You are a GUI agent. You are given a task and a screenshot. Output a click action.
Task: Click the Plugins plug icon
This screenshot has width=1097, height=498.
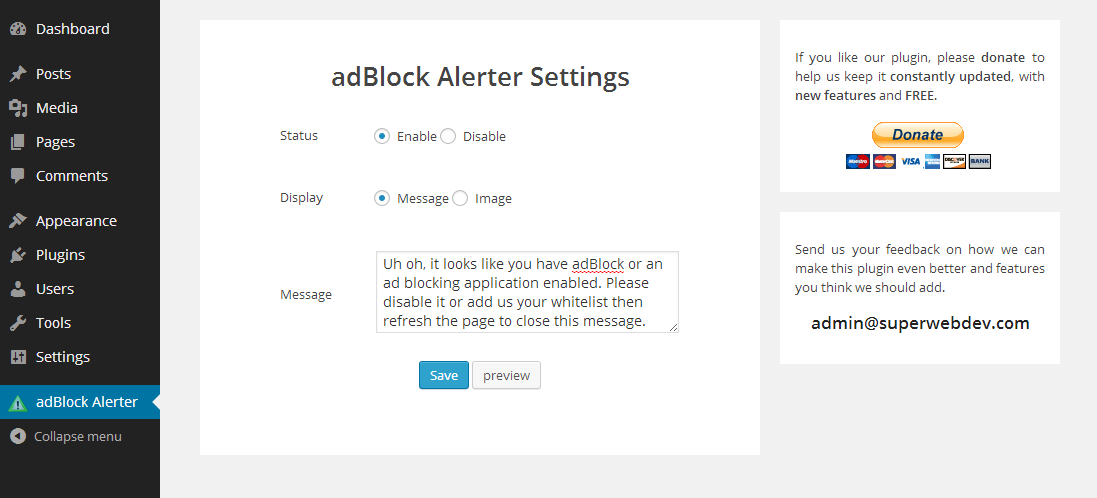17,255
